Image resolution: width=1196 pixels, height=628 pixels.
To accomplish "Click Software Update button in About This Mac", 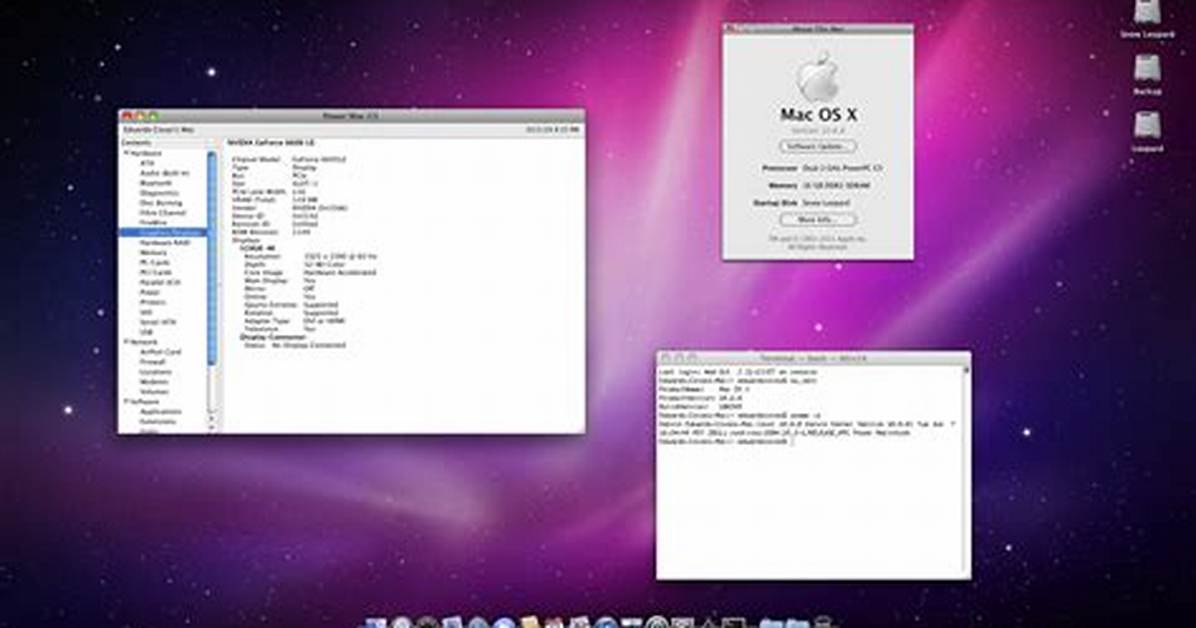I will coord(817,146).
